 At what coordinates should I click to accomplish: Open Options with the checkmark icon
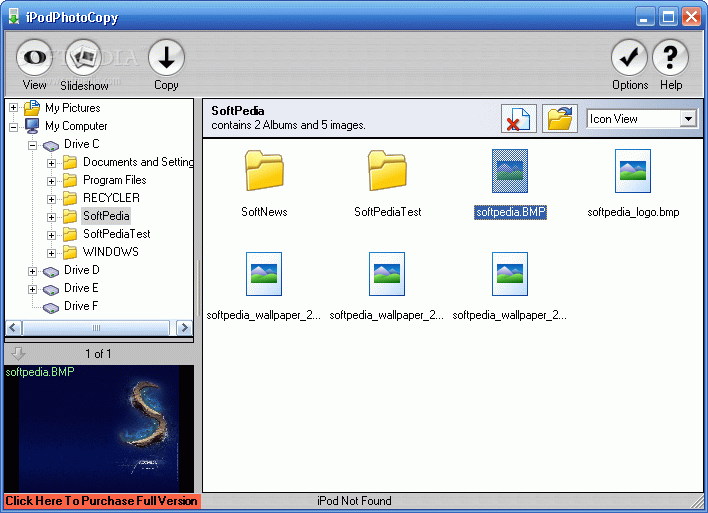point(630,58)
